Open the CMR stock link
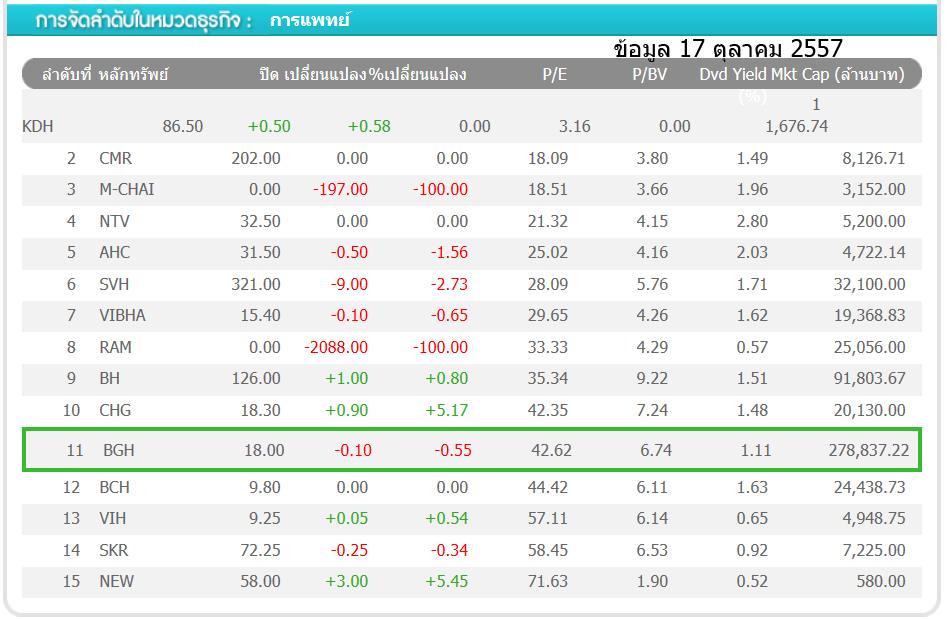The image size is (947, 619). click(115, 158)
